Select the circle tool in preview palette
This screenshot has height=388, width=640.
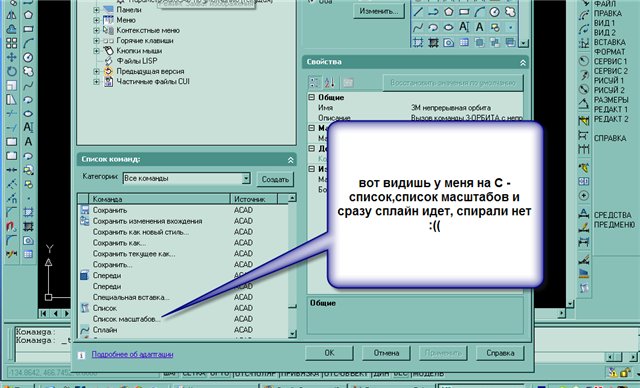click(x=494, y=12)
